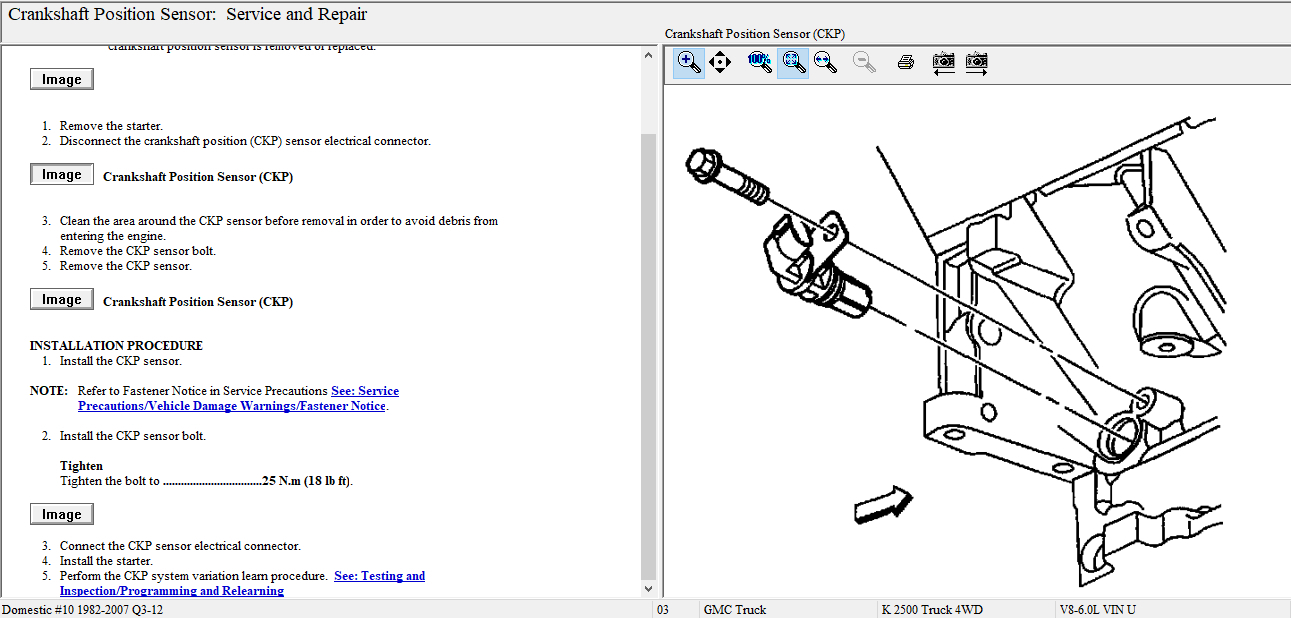Click the vertical scrollbar thumb in text pane
The image size is (1291, 618).
[648, 350]
